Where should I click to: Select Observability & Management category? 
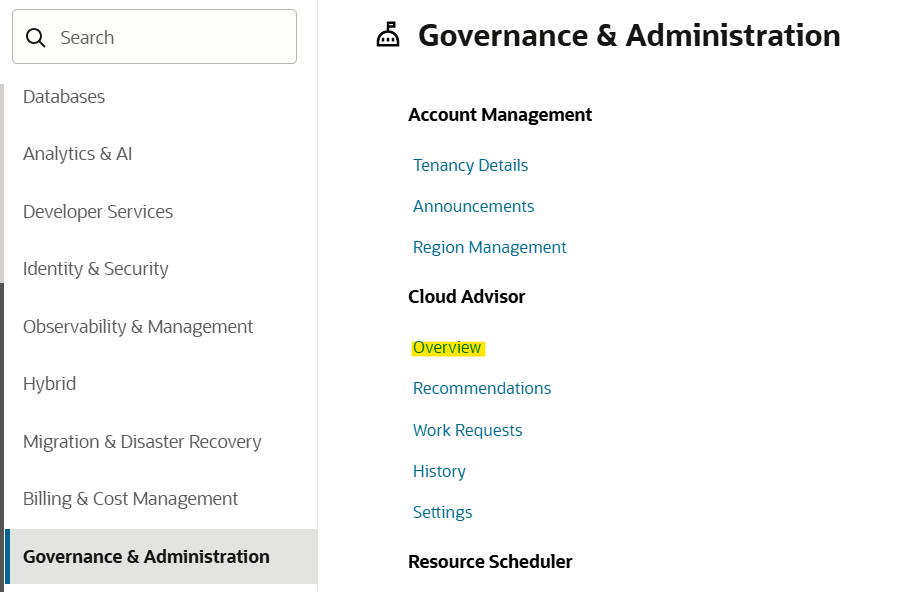(138, 327)
